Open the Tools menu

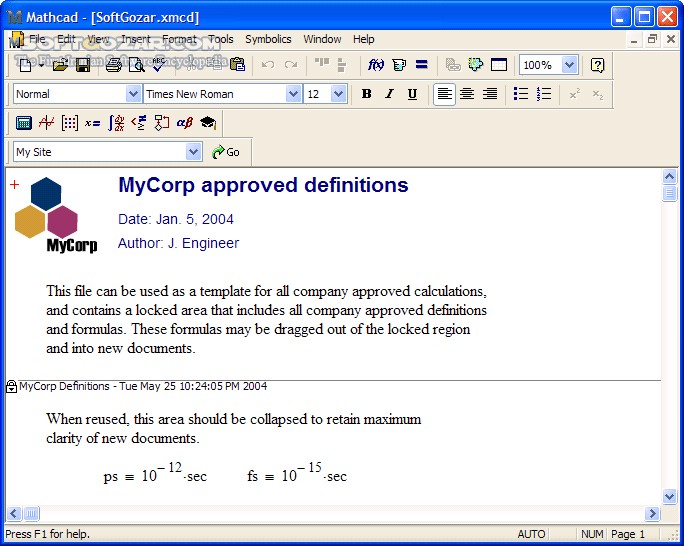click(x=221, y=39)
